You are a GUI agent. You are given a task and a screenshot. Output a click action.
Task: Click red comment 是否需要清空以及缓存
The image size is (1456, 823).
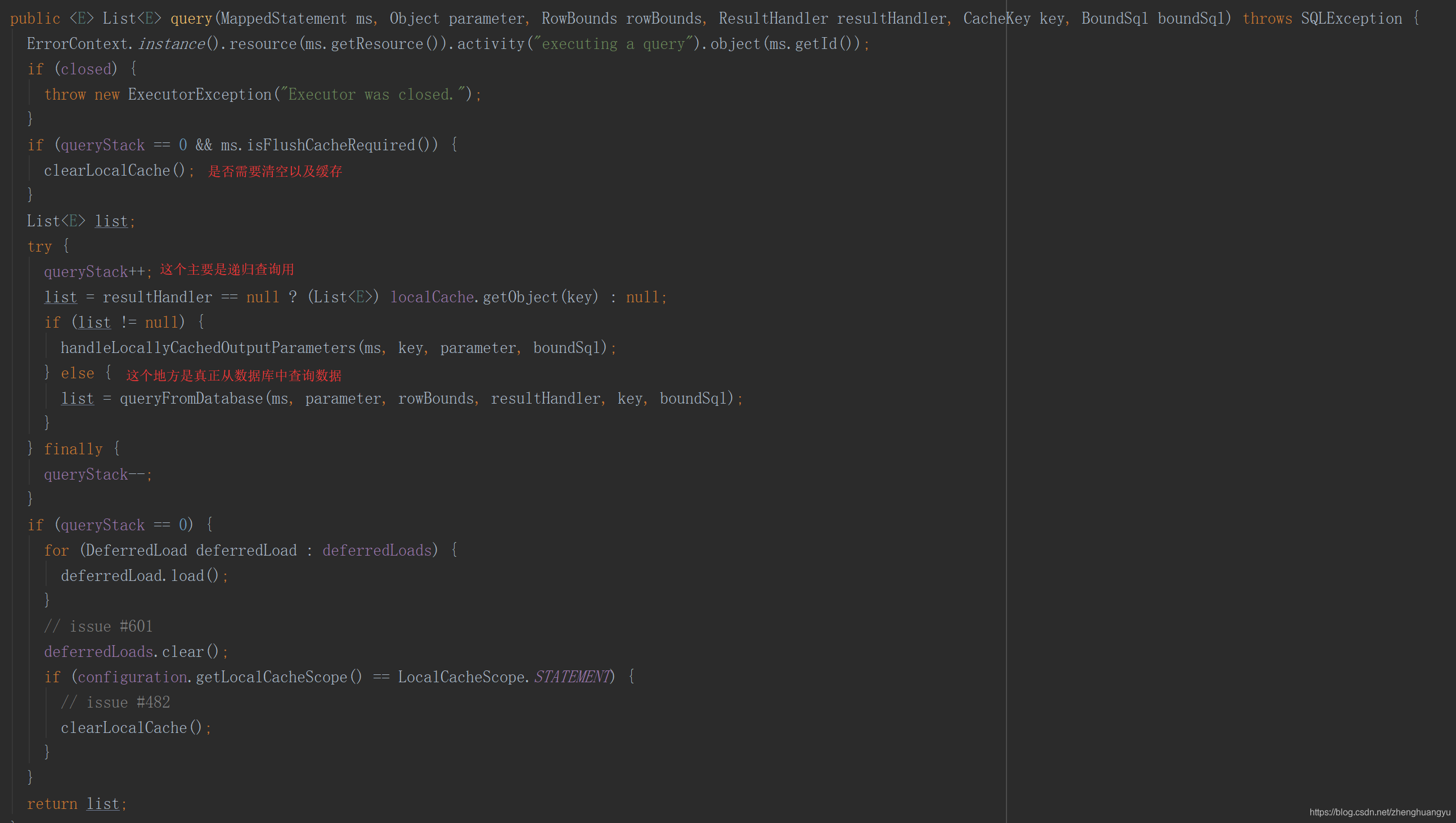tap(275, 171)
